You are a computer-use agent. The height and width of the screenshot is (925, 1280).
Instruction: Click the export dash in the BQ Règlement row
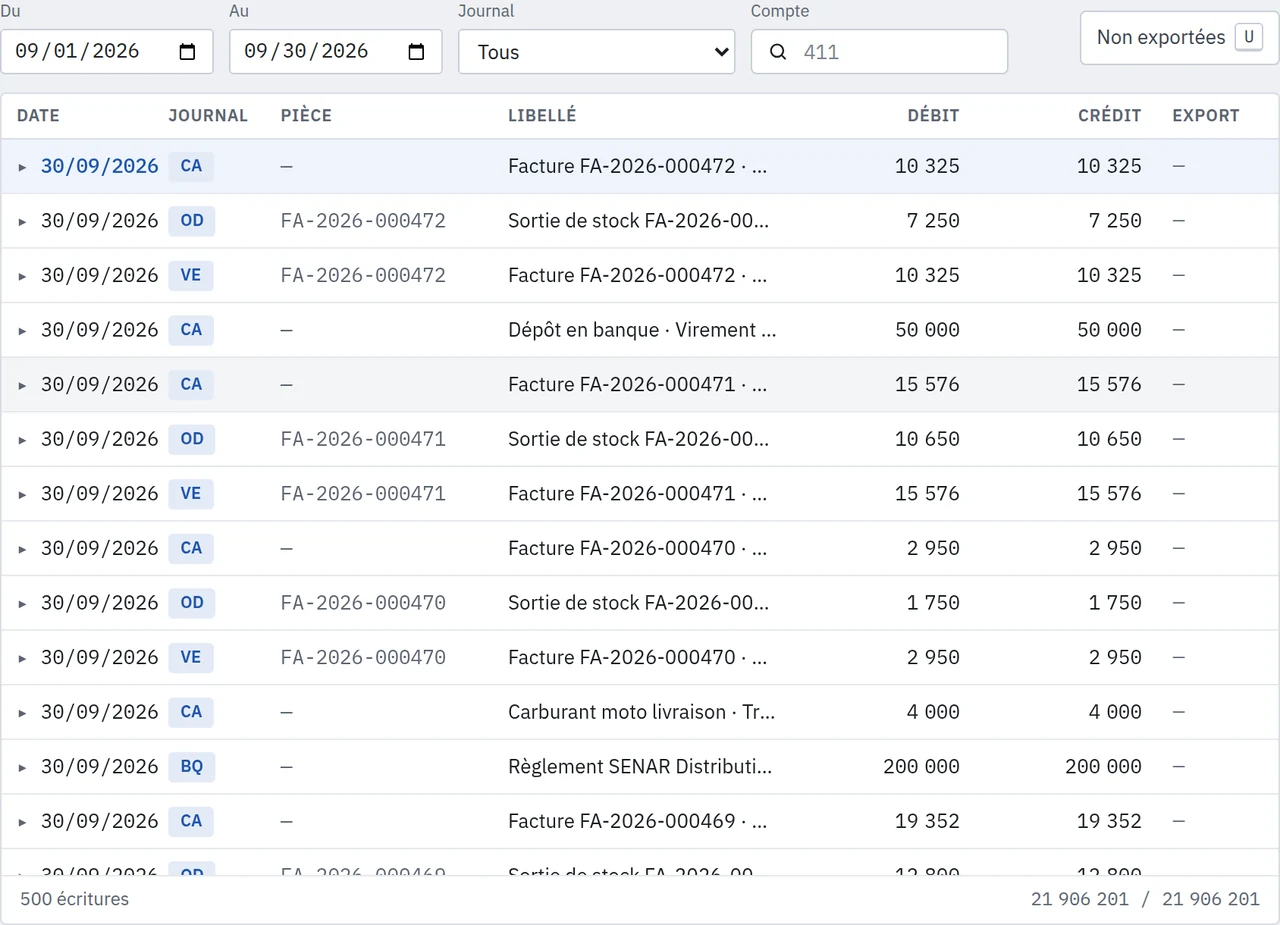click(x=1178, y=766)
